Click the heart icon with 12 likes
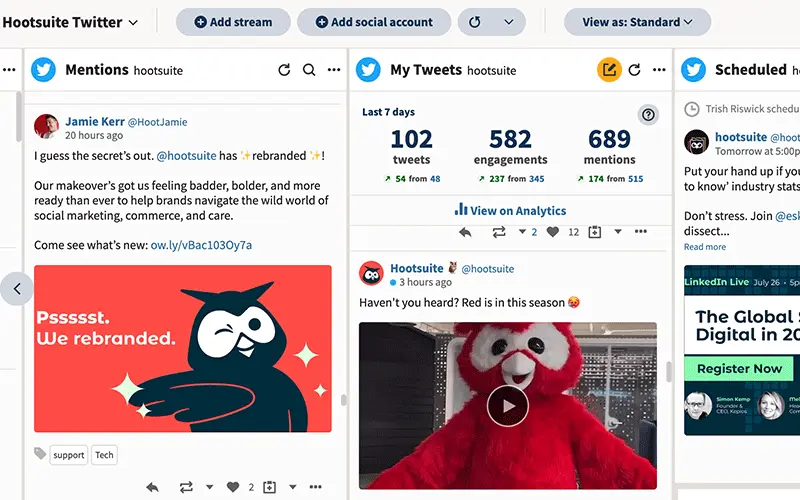This screenshot has height=500, width=800. (553, 232)
